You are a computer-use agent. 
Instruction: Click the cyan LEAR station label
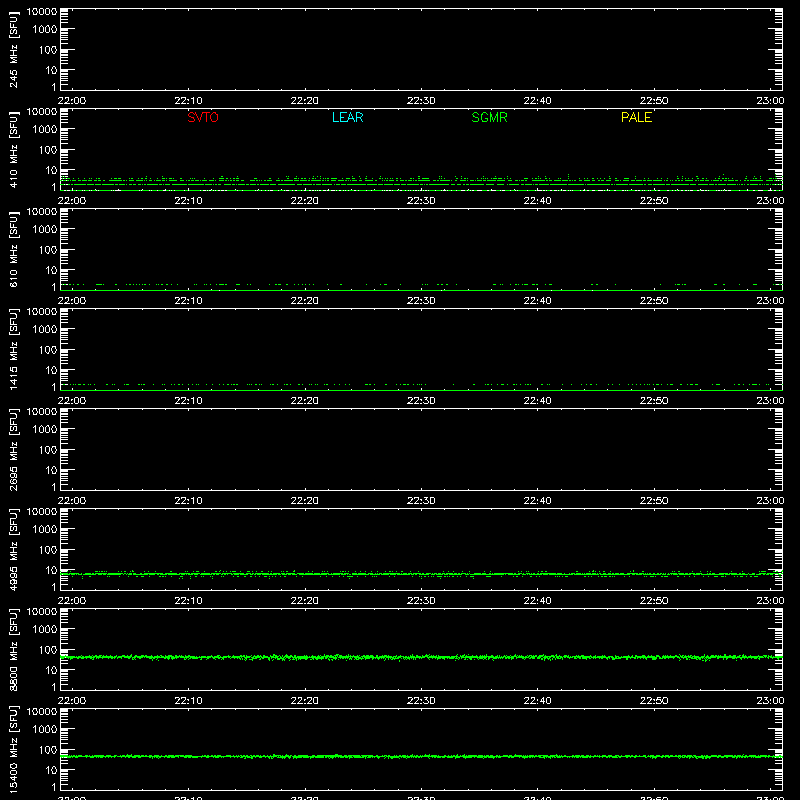point(347,117)
